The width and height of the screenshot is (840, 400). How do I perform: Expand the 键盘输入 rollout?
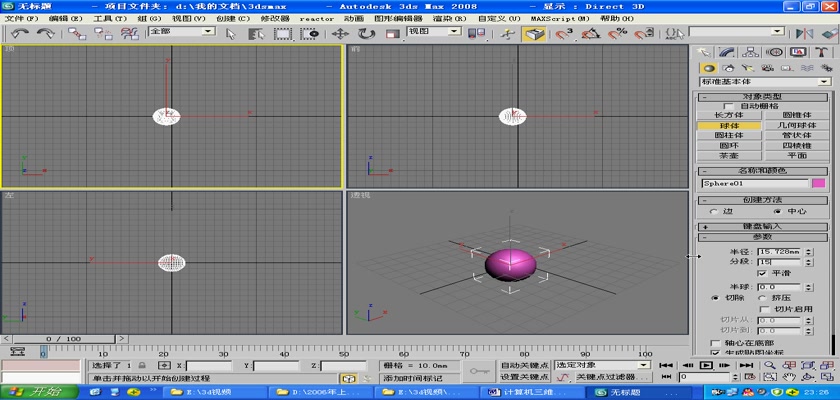point(763,227)
